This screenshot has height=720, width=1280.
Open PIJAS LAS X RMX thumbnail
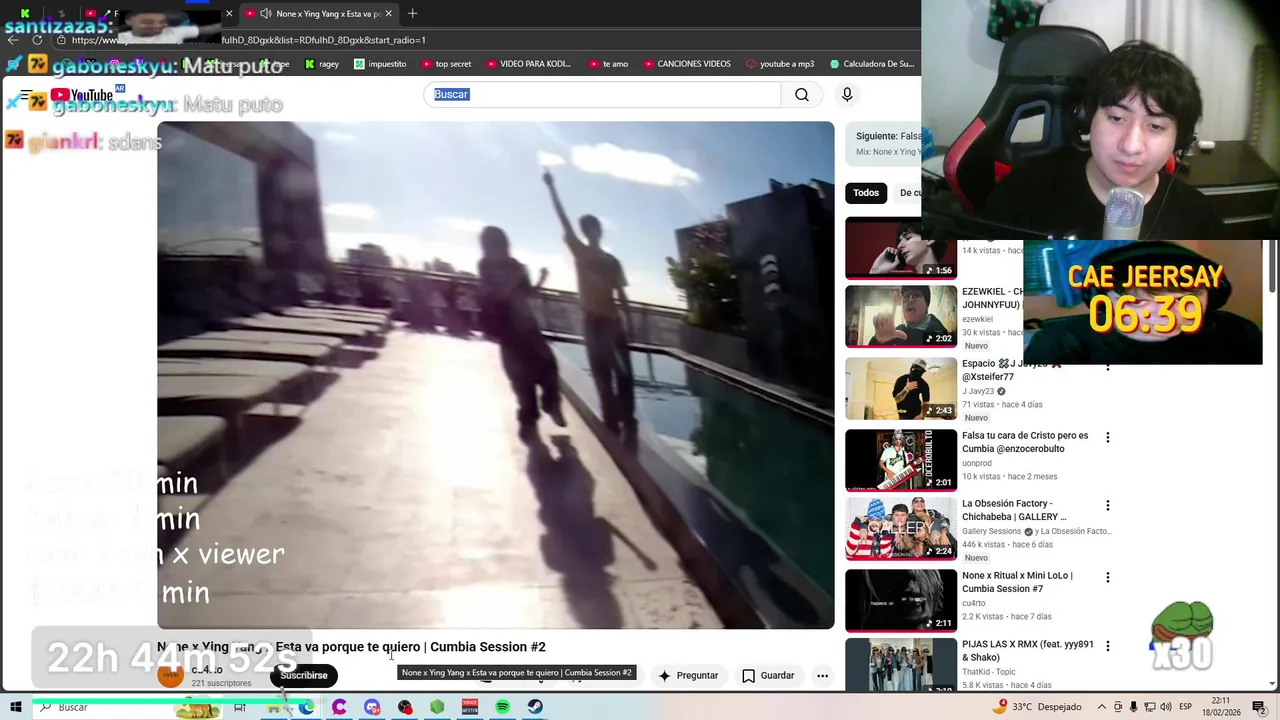click(x=901, y=665)
